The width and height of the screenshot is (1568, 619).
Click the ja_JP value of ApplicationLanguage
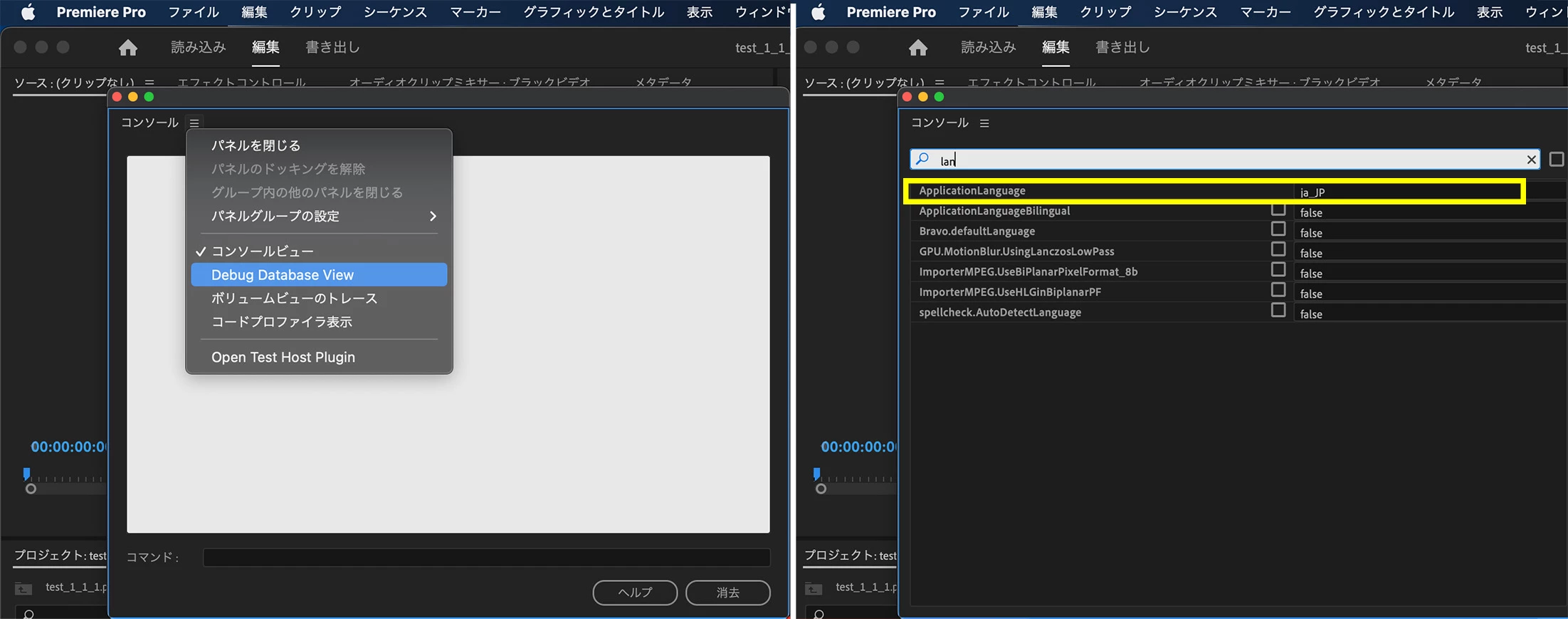click(1312, 192)
